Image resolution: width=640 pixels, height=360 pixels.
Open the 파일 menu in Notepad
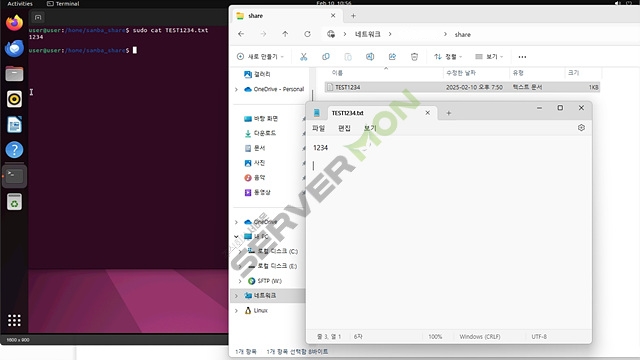pos(318,128)
